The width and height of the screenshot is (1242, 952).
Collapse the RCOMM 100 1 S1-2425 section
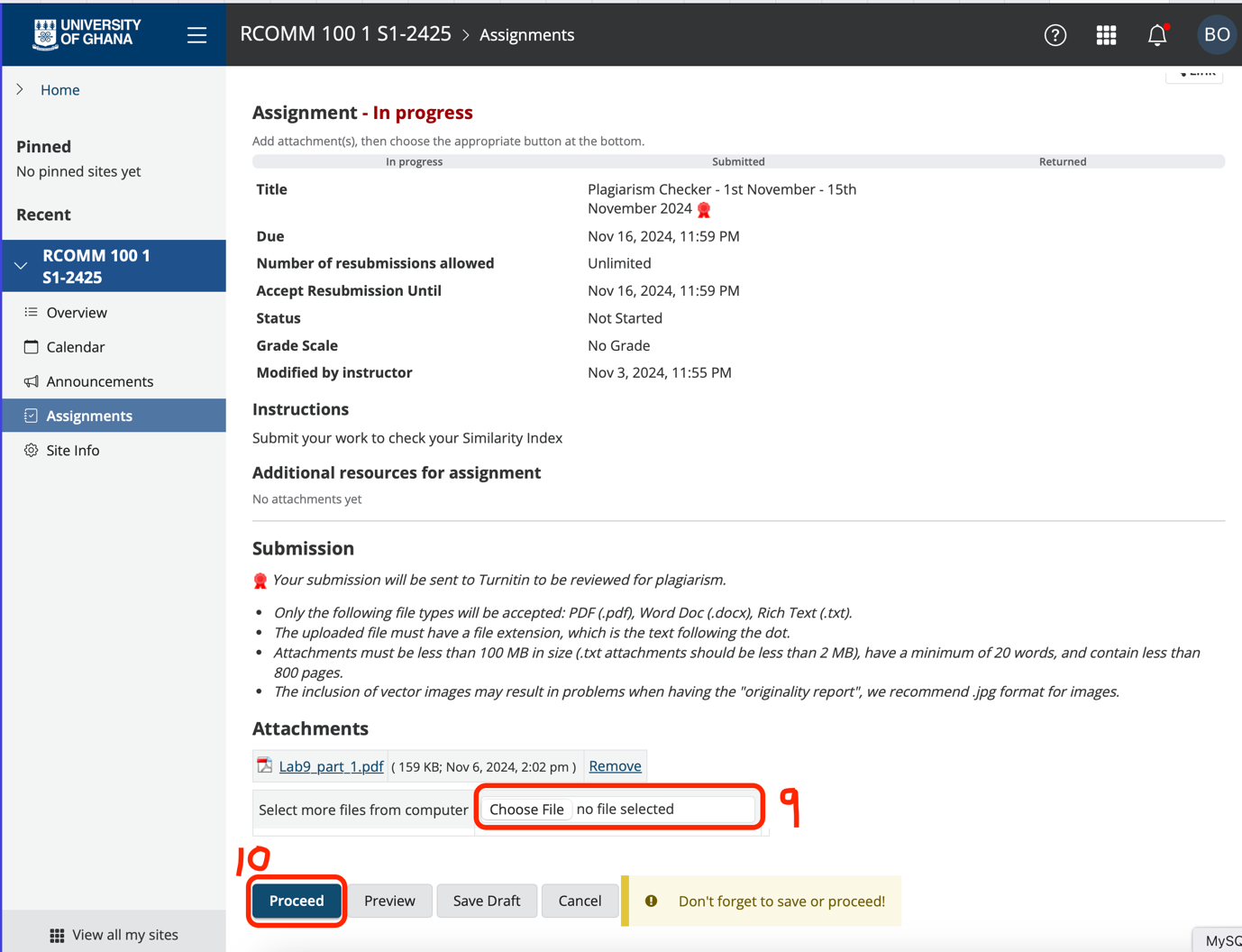coord(20,265)
